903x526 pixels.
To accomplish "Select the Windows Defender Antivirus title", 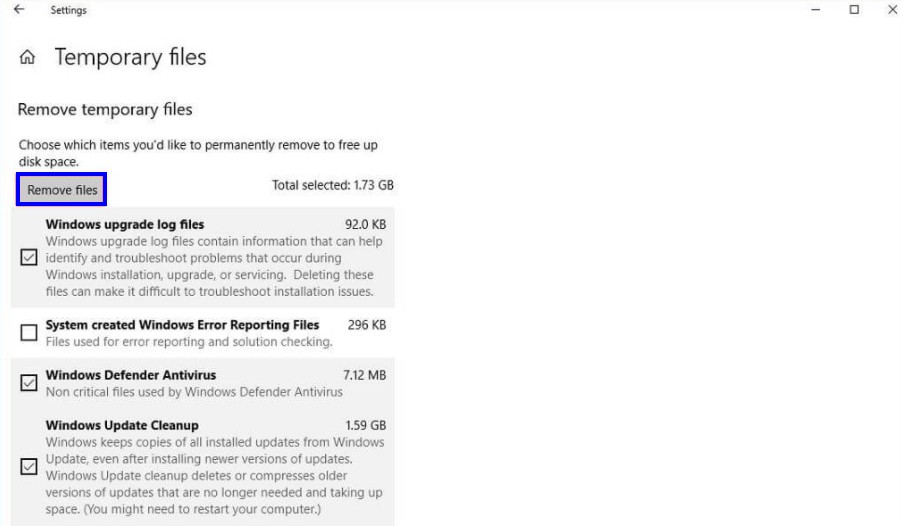I will pos(131,375).
